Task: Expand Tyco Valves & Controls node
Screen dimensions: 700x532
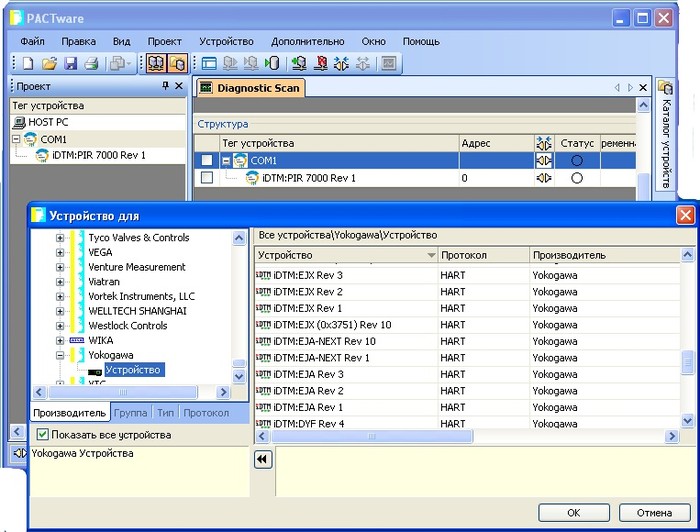Action: coord(60,238)
